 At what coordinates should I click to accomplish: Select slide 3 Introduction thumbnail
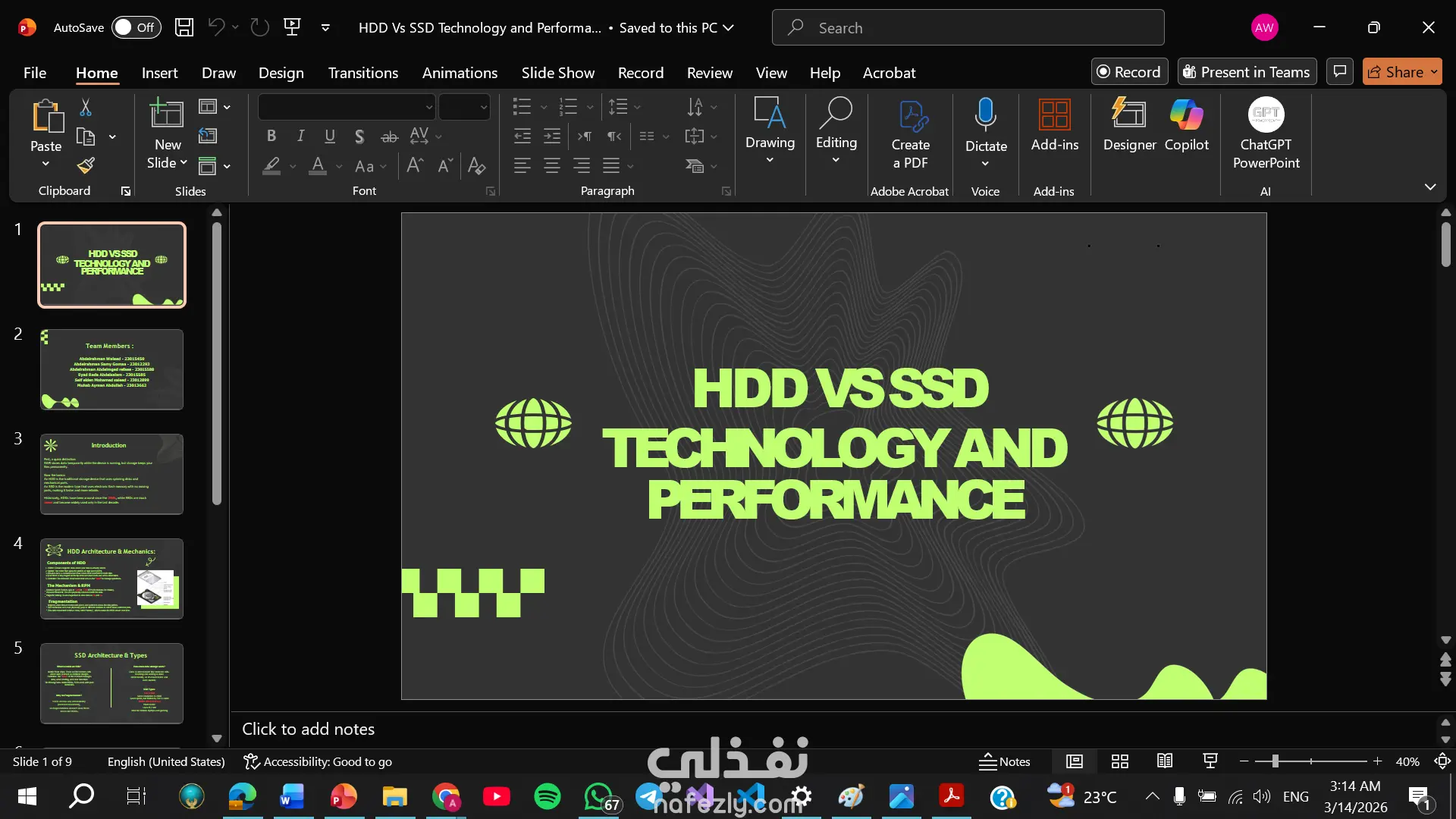[111, 474]
